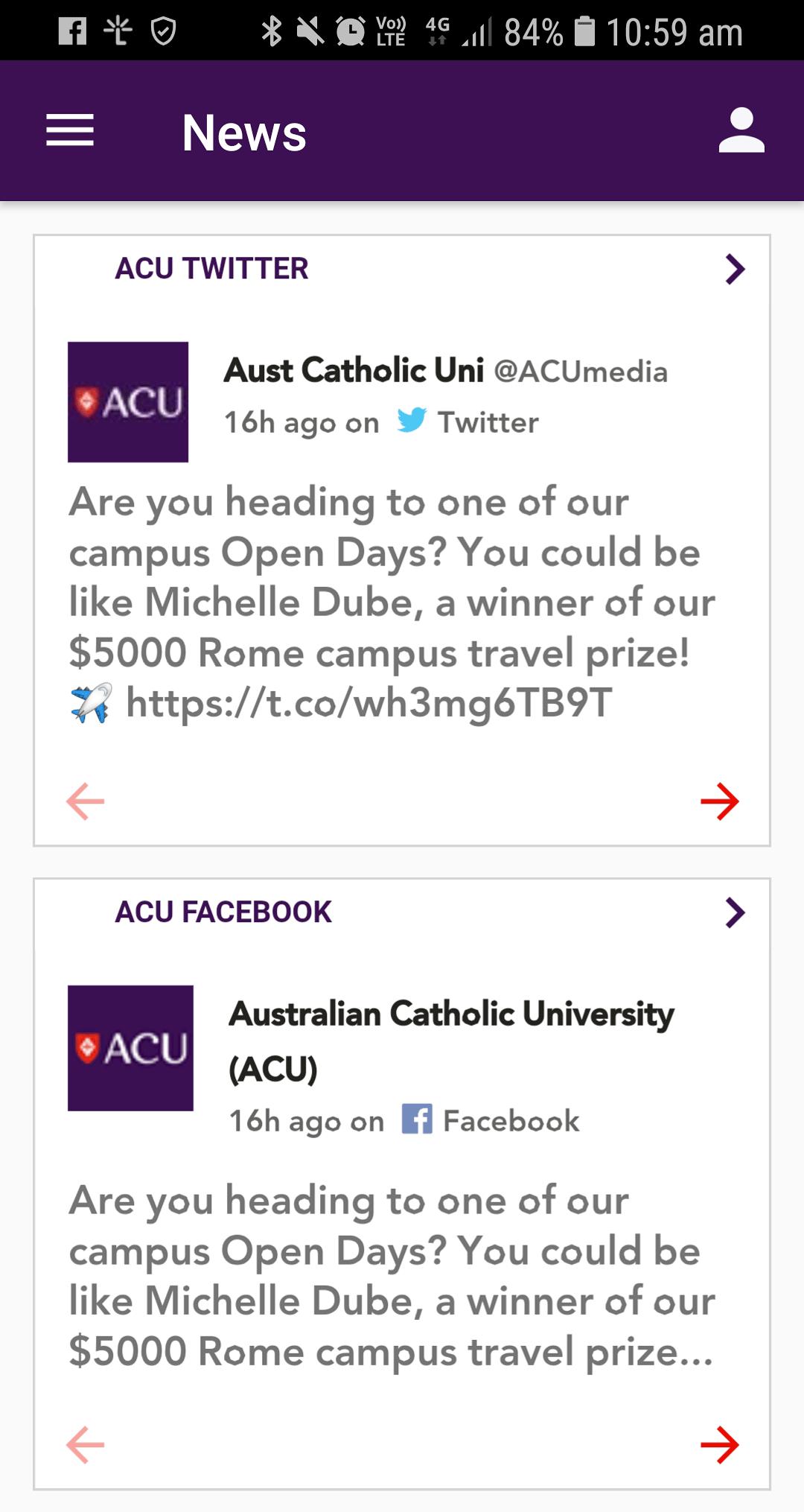The height and width of the screenshot is (1512, 804).
Task: Expand the ACU TWITTER section chevron
Action: (x=733, y=270)
